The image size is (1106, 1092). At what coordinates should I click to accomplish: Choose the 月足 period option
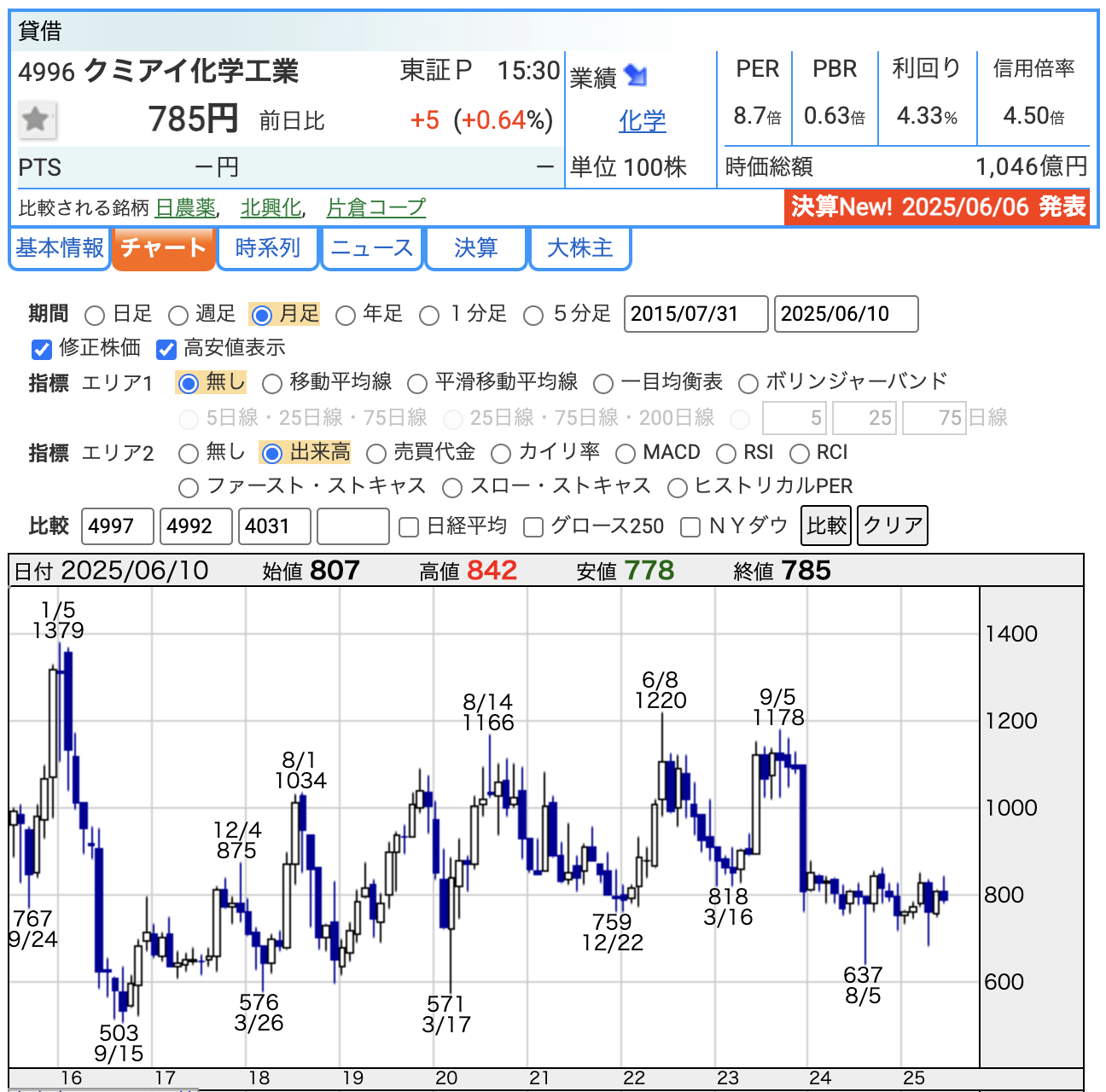tap(262, 316)
